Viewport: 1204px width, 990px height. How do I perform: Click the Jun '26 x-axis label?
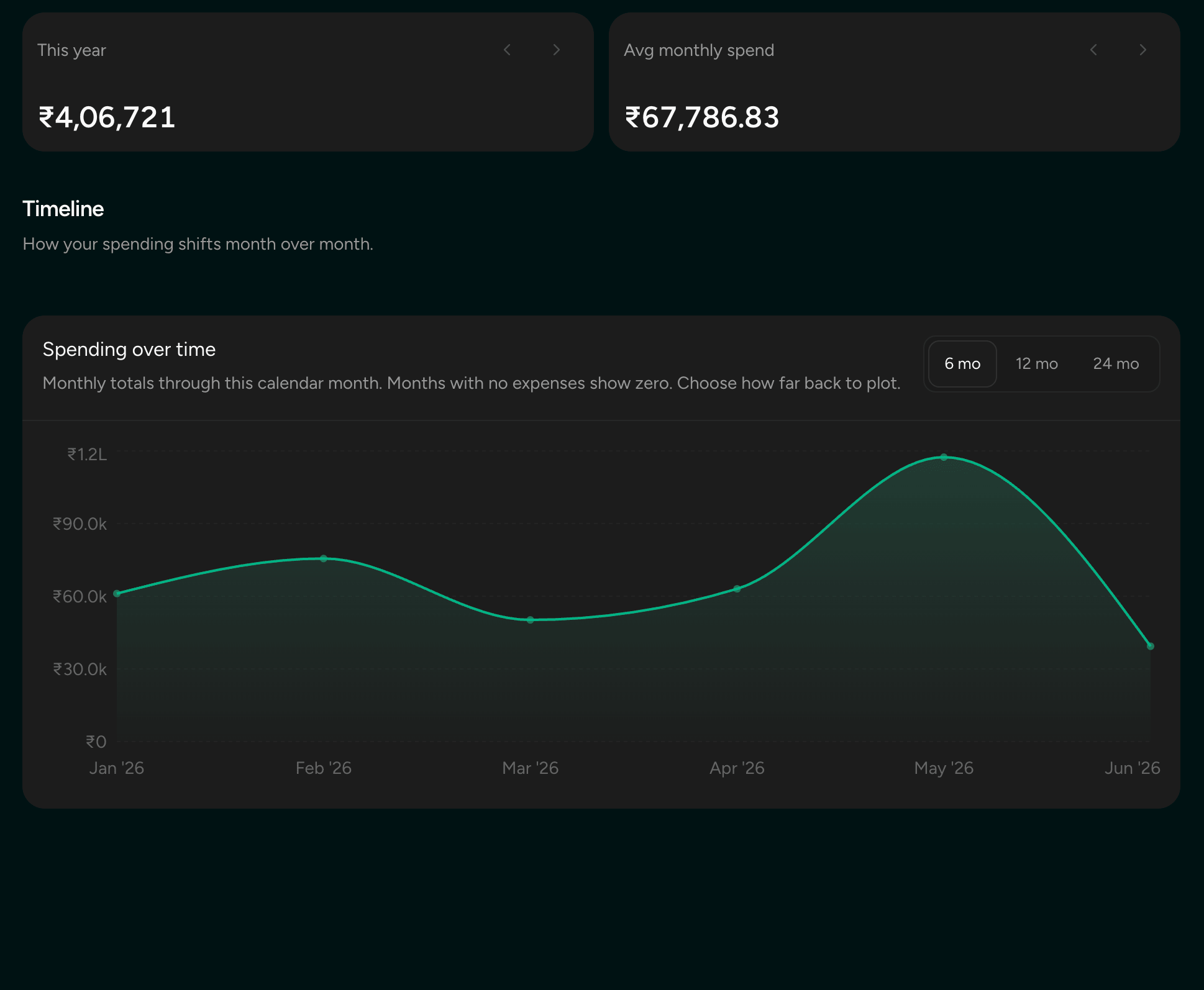click(x=1132, y=768)
